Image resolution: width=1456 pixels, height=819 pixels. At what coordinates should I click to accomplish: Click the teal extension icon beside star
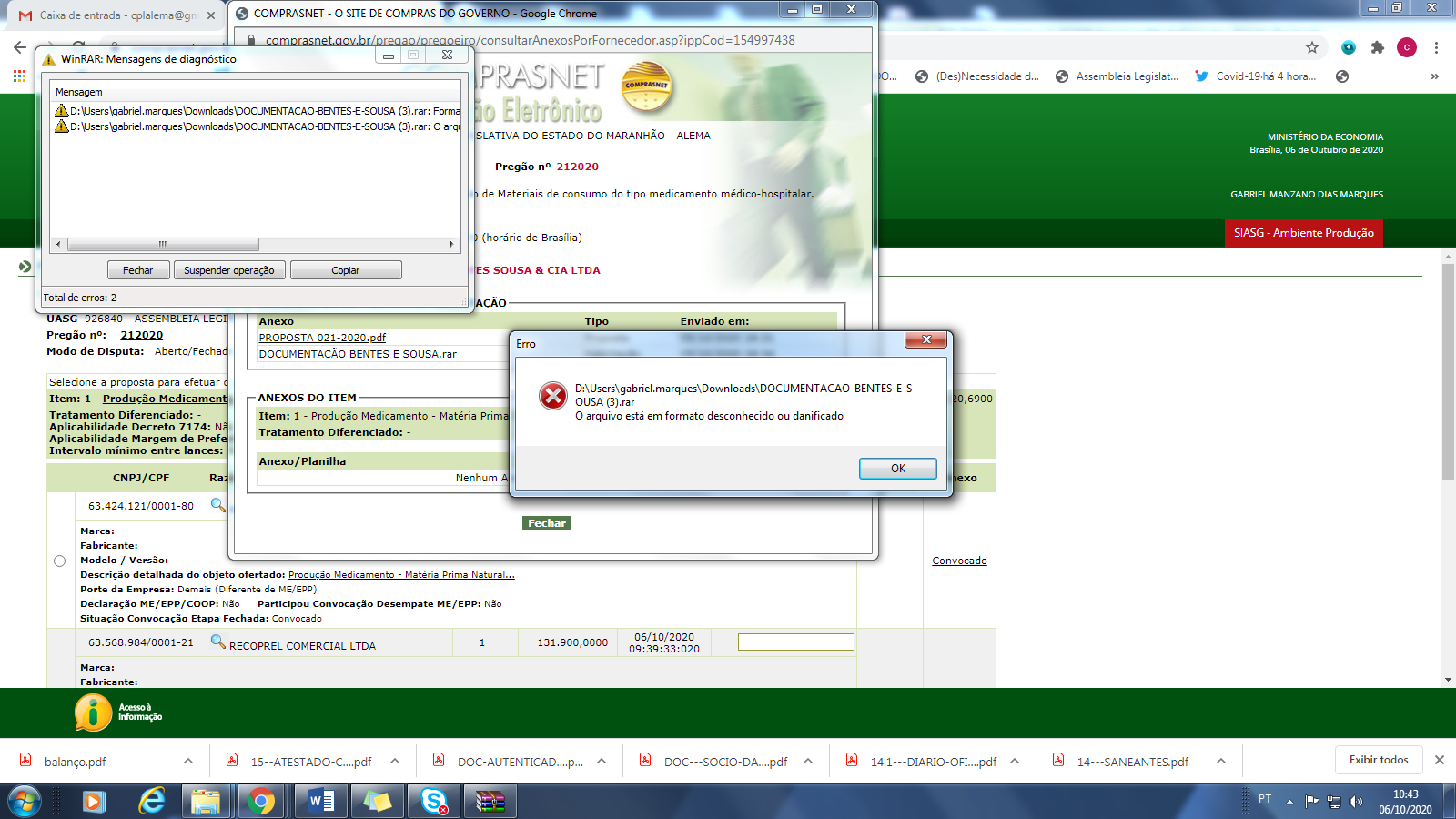[x=1349, y=47]
